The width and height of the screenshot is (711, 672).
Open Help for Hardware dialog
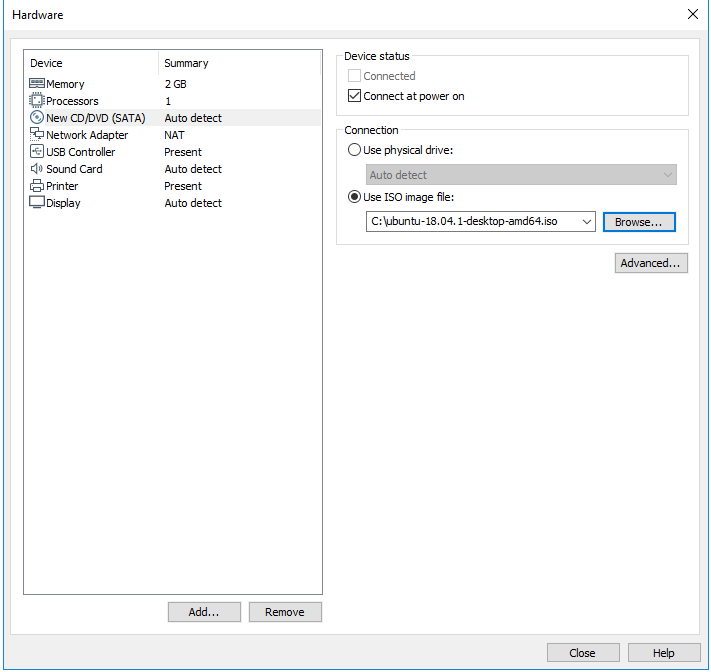pyautogui.click(x=664, y=653)
